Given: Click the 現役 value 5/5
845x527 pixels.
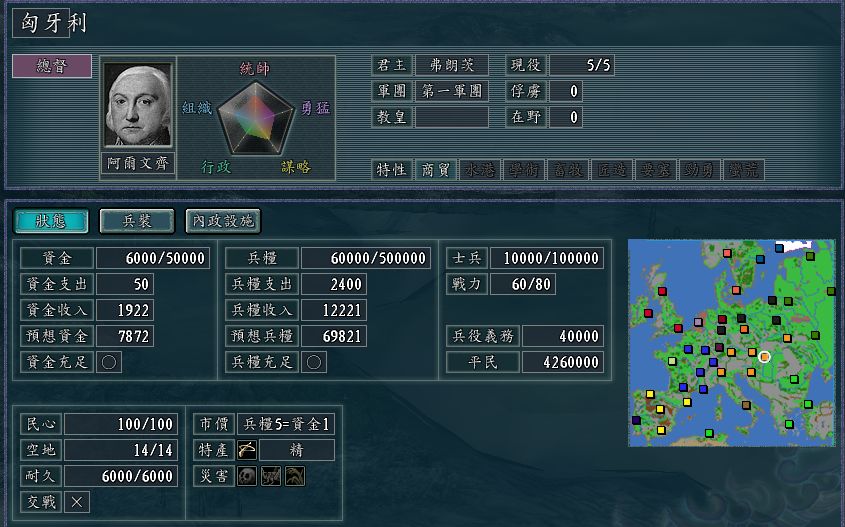Looking at the screenshot, I should pyautogui.click(x=581, y=65).
